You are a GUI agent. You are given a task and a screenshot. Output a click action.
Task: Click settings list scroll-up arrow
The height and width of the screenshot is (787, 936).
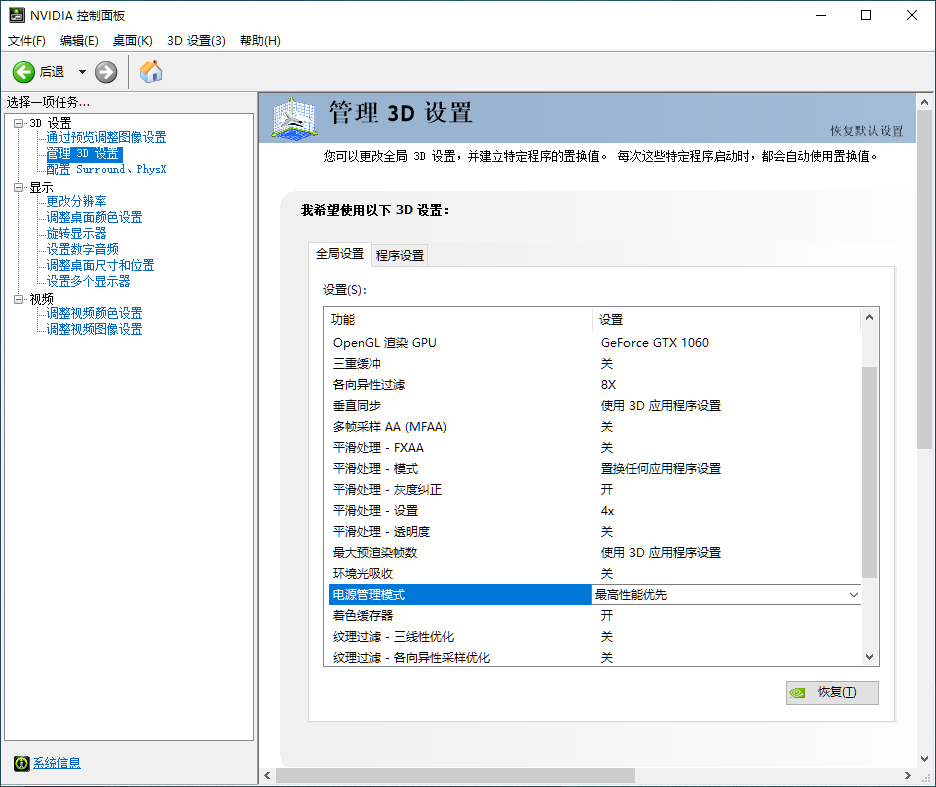coord(870,318)
